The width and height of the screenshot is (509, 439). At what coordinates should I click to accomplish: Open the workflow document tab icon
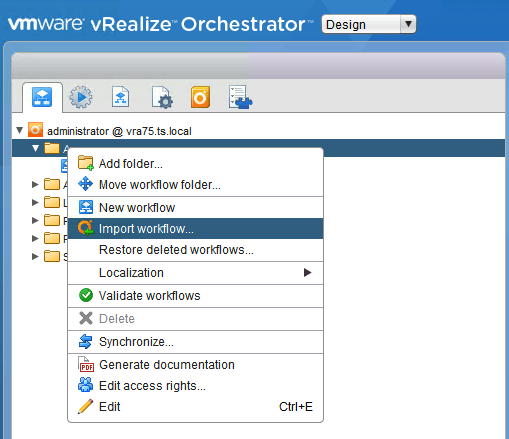pos(120,97)
